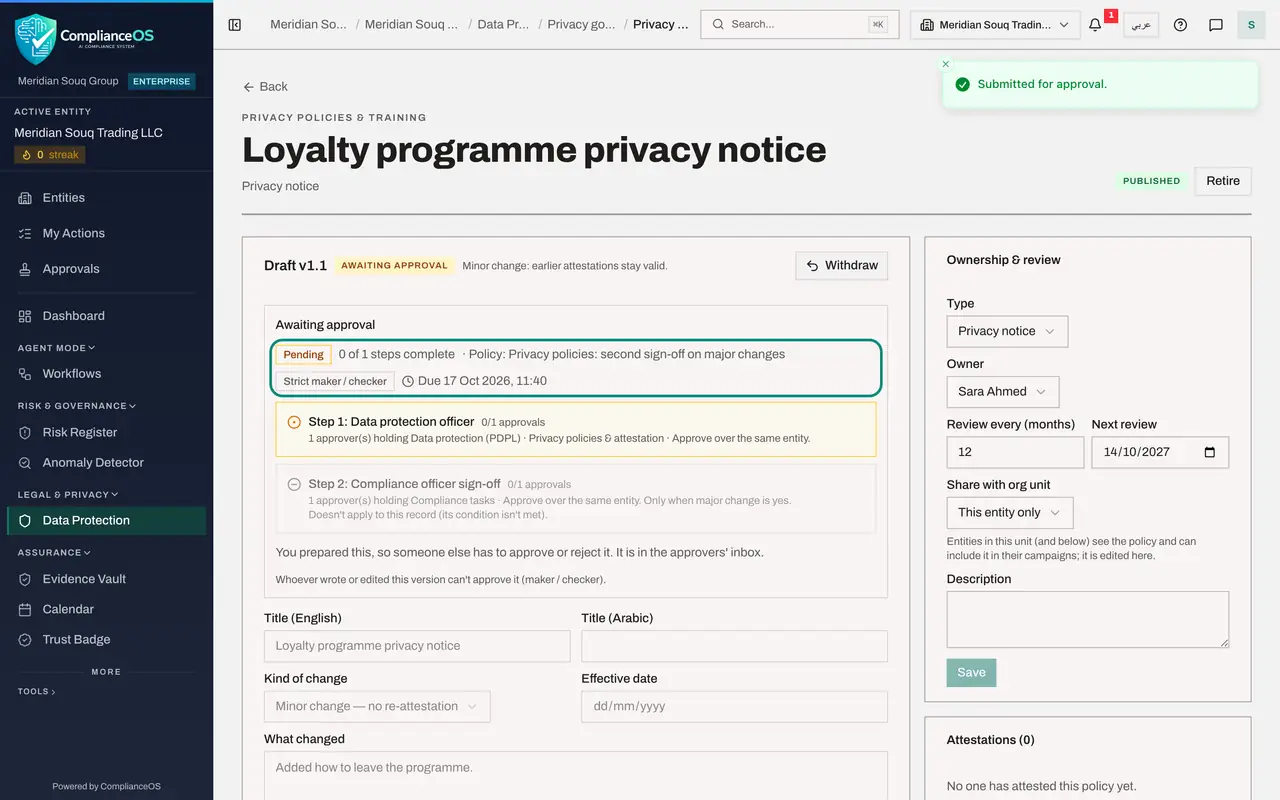
Task: Withdraw the draft from approval
Action: coord(842,265)
